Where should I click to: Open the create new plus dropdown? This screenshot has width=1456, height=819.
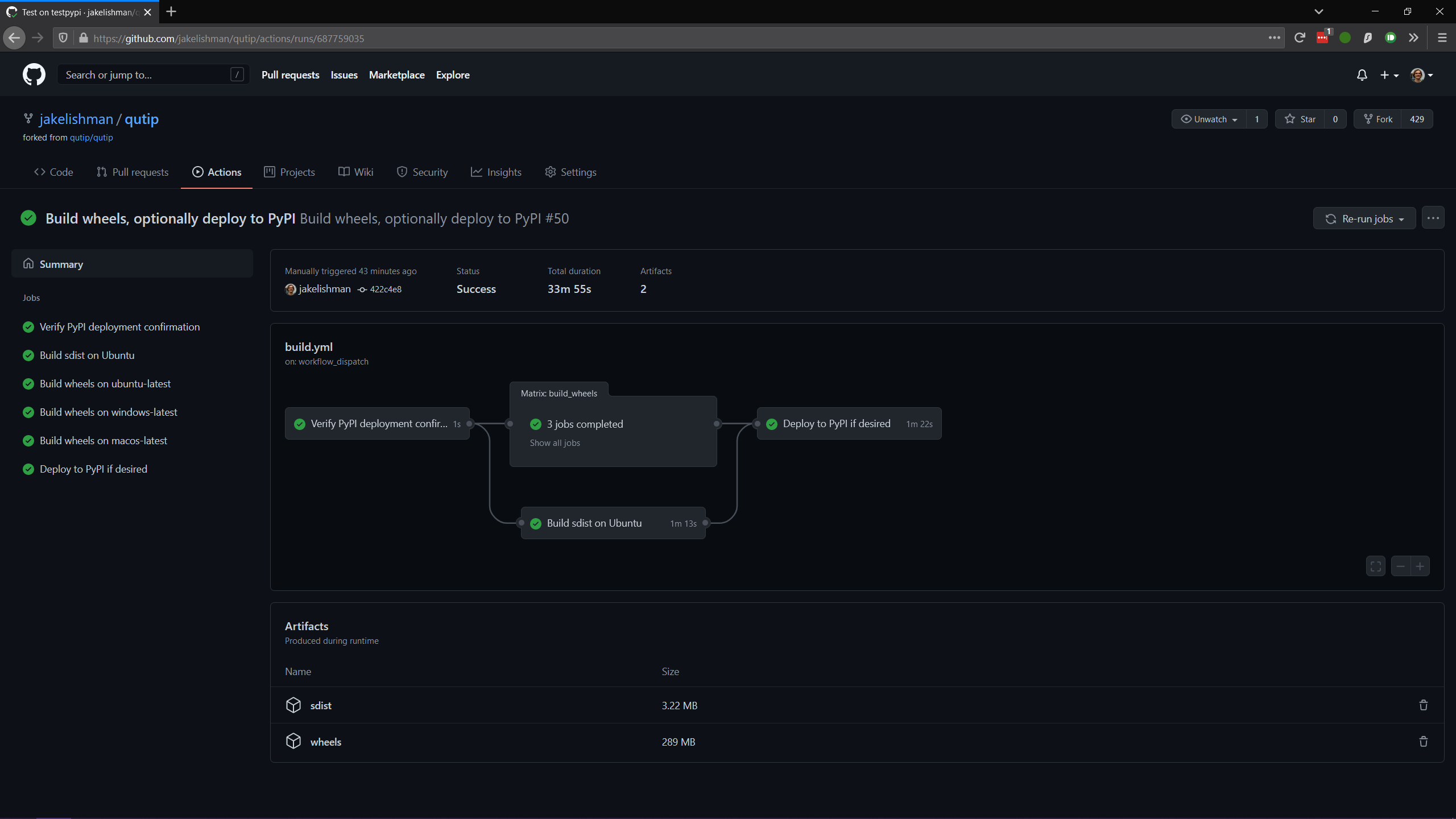(1389, 75)
